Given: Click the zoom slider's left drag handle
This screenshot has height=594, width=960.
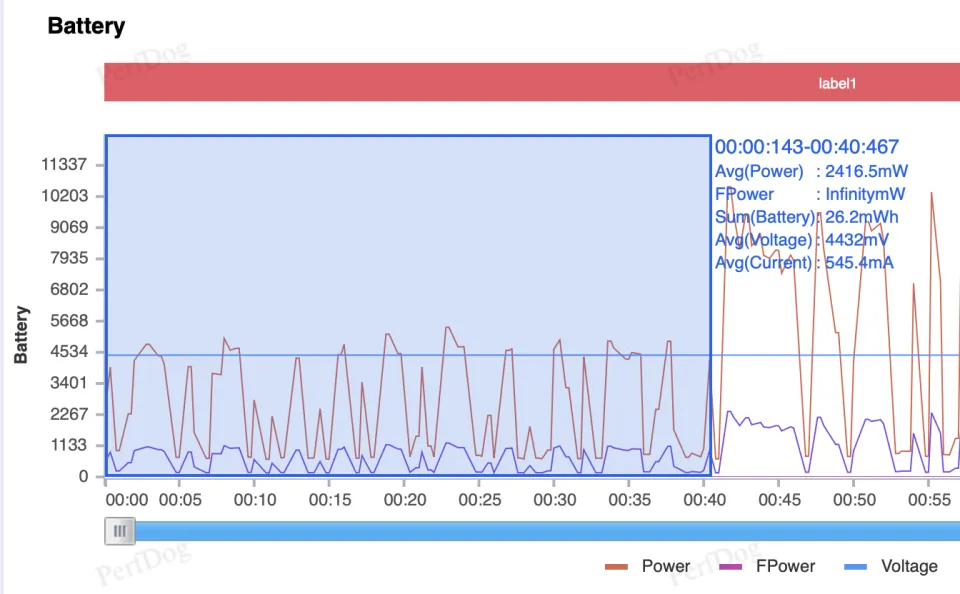Looking at the screenshot, I should click(x=120, y=531).
